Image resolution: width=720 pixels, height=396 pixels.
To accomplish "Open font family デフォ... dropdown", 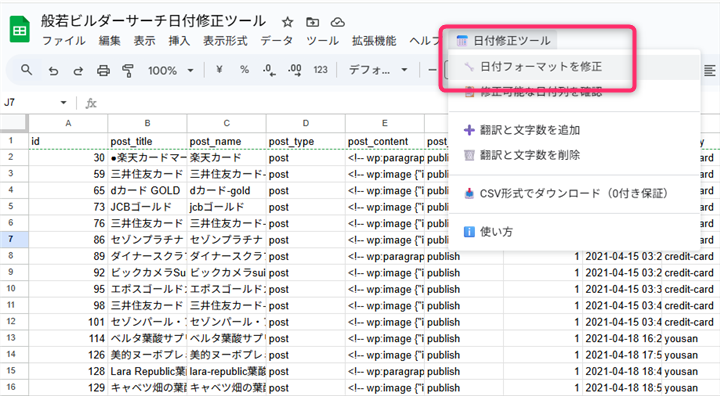I will point(378,70).
